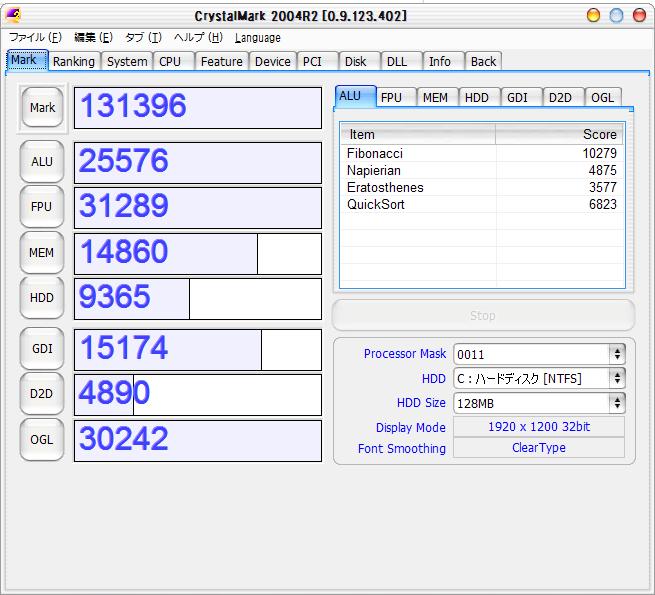
Task: Select the ALU results tab
Action: click(x=355, y=97)
